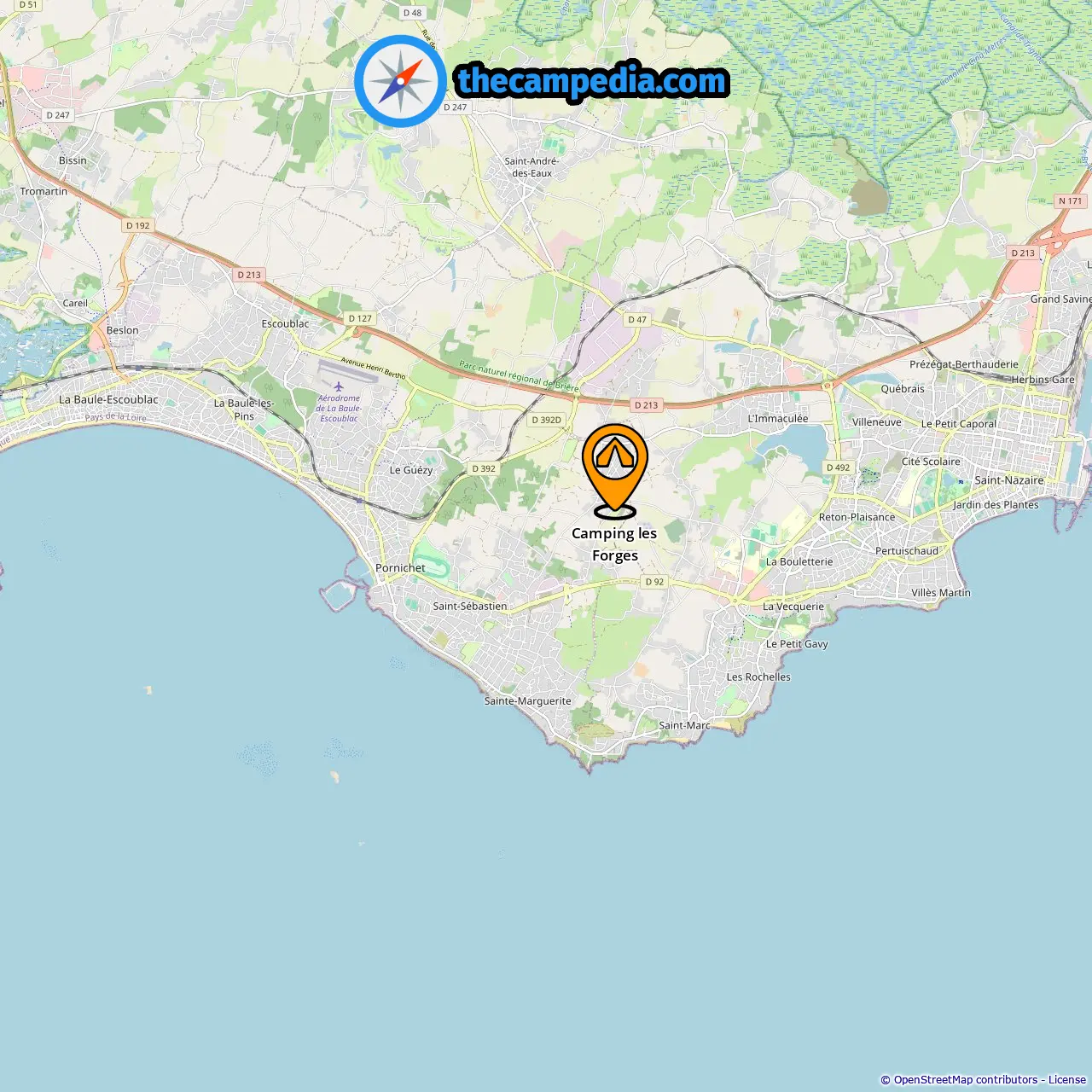
Task: Open the OpenStreetMap contributors link
Action: pyautogui.click(x=966, y=1080)
